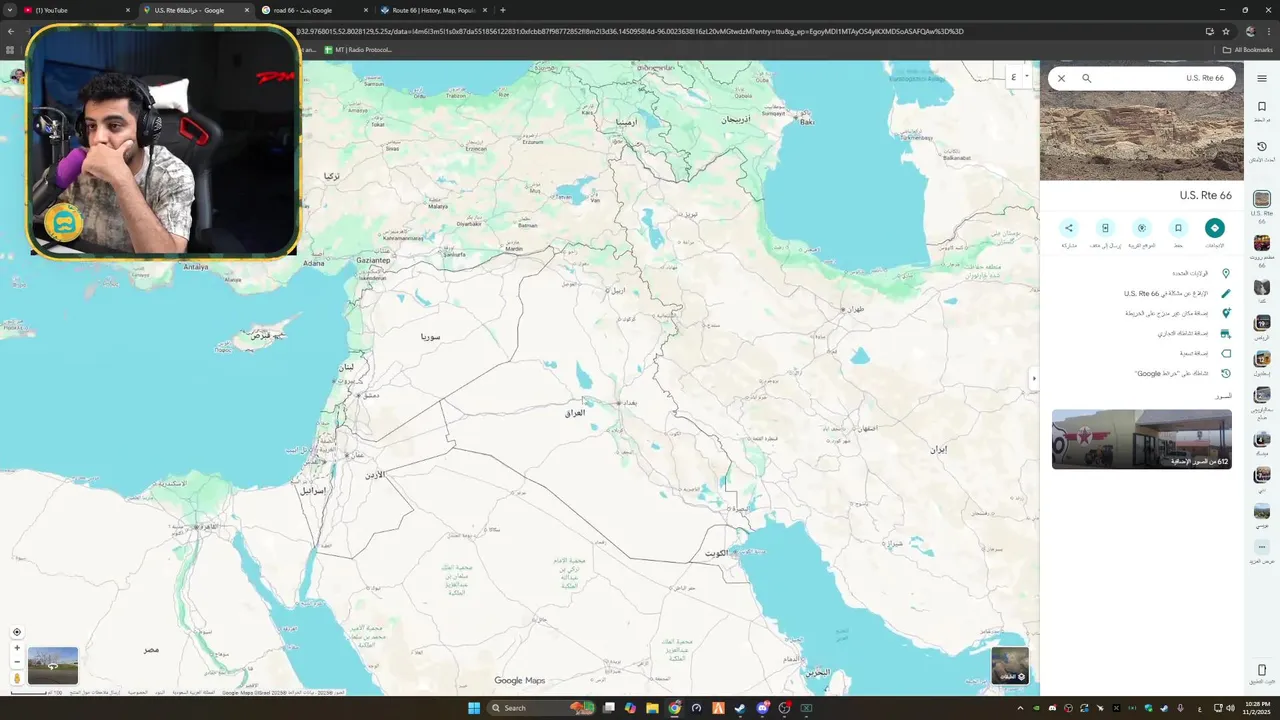This screenshot has height=720, width=1280.
Task: Click suggest an edit on U.S. Rte 66
Action: [x=1142, y=293]
